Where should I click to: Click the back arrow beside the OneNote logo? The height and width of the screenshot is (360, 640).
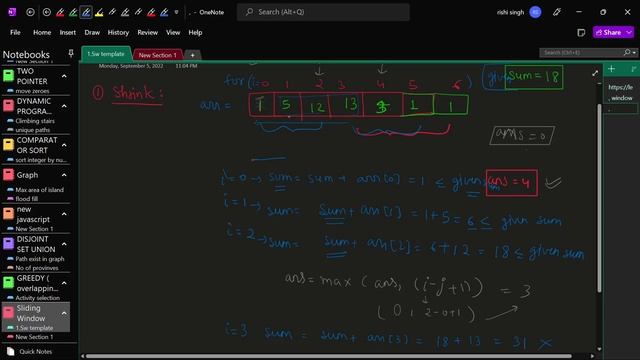30,12
